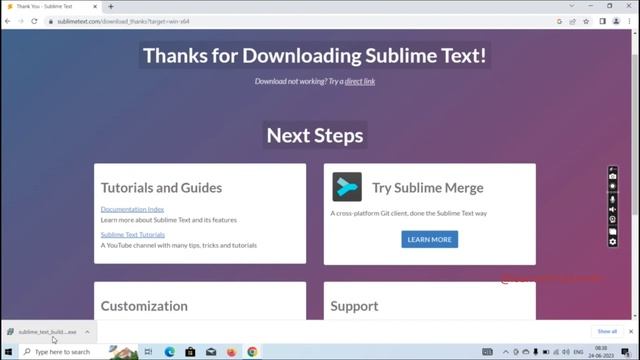Reload the page with refresh icon
Screen dimensions: 640x360
click(x=34, y=21)
